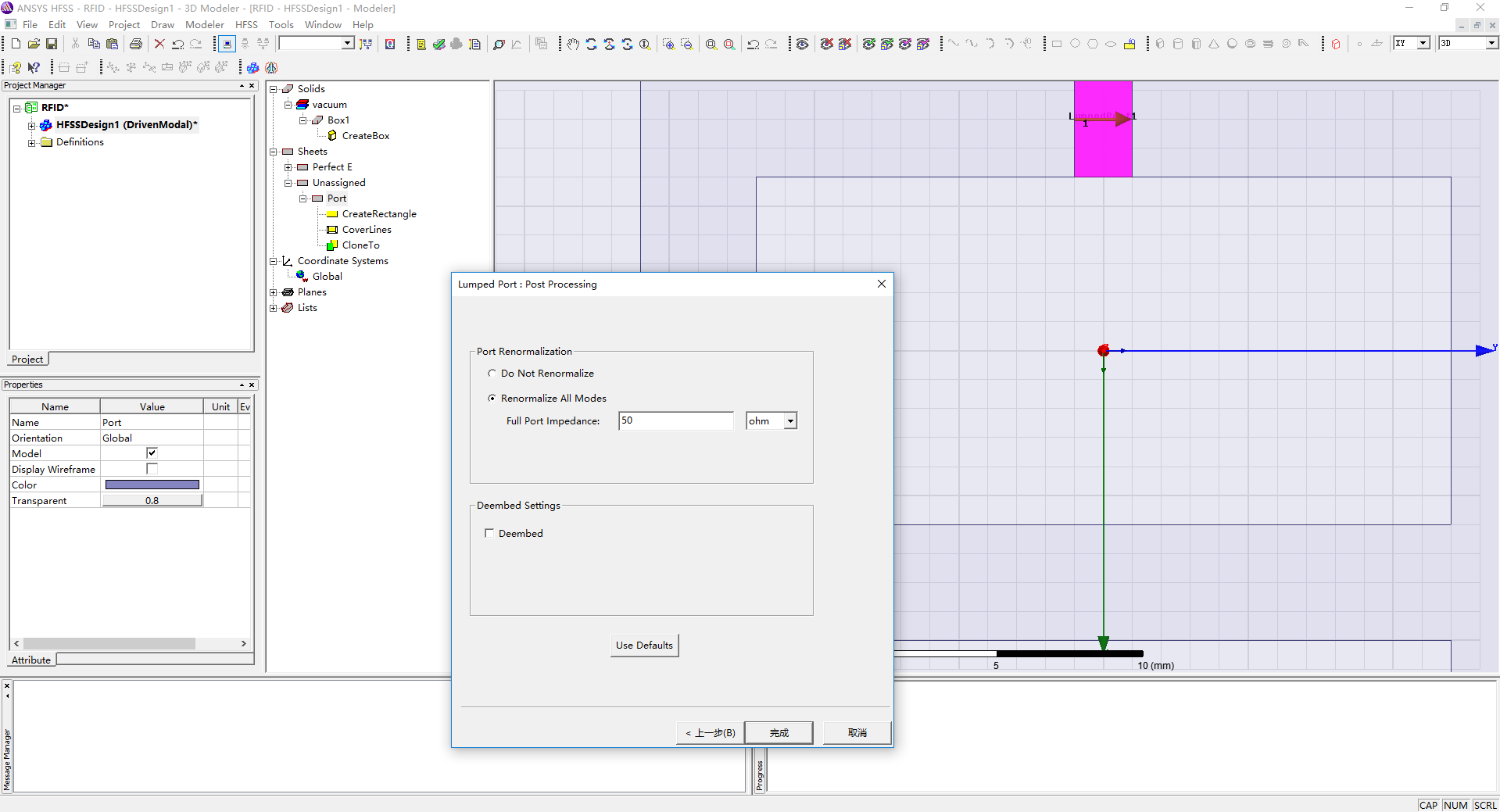Click the 完成 (Finish) button
This screenshot has height=812, width=1500.
pyautogui.click(x=779, y=732)
